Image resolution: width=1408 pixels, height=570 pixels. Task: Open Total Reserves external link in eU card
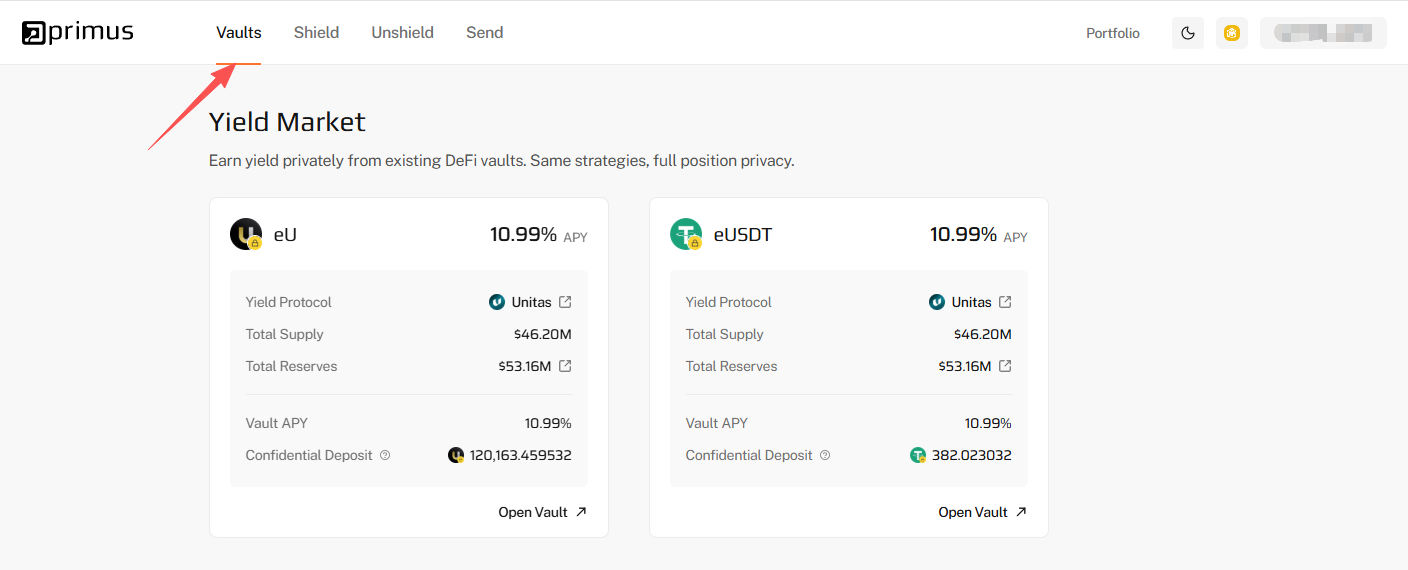click(565, 366)
